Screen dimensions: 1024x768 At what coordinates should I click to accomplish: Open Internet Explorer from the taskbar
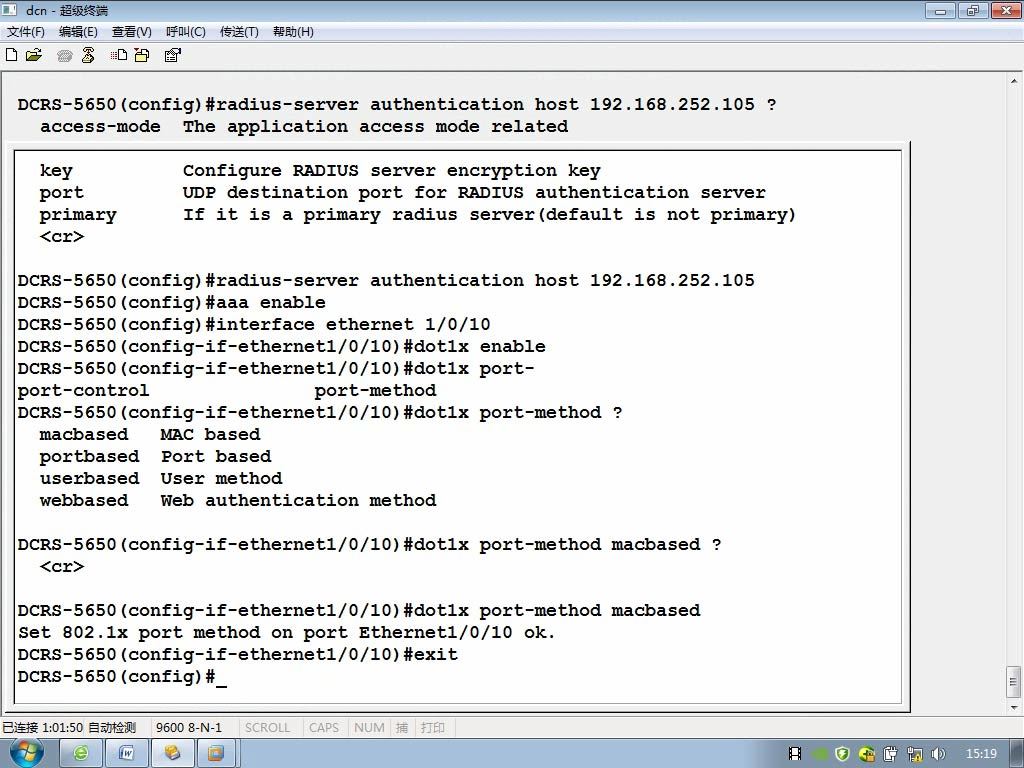click(81, 754)
